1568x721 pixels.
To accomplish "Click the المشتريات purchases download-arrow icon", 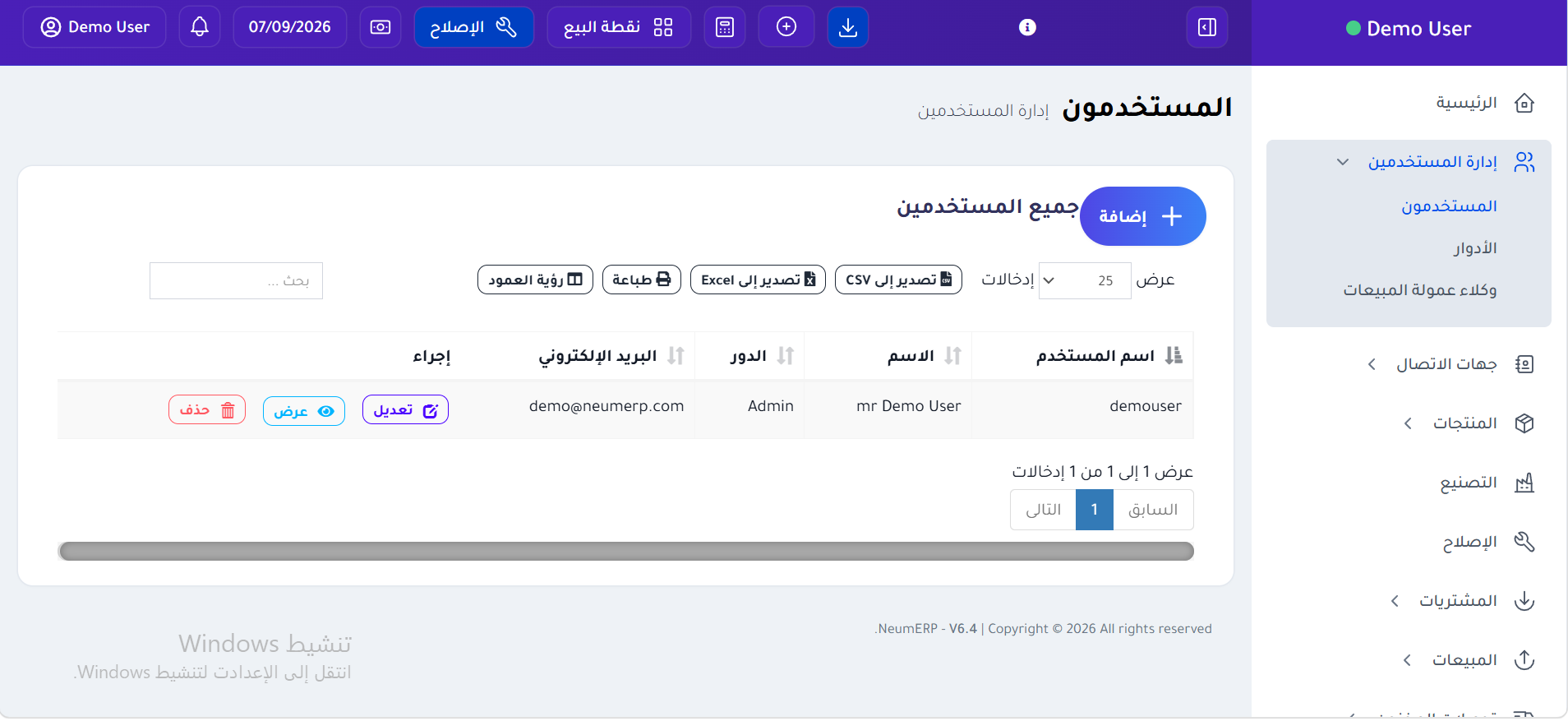I will pyautogui.click(x=1524, y=601).
